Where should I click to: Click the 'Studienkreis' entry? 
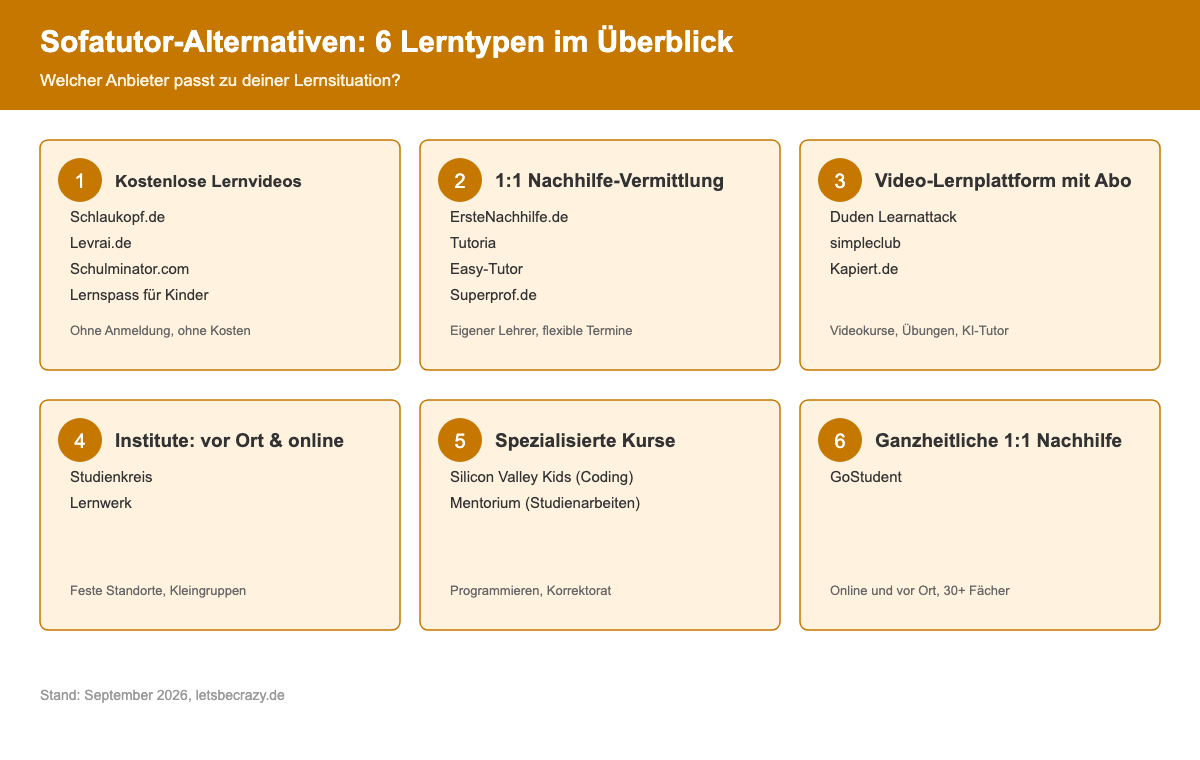pos(111,477)
